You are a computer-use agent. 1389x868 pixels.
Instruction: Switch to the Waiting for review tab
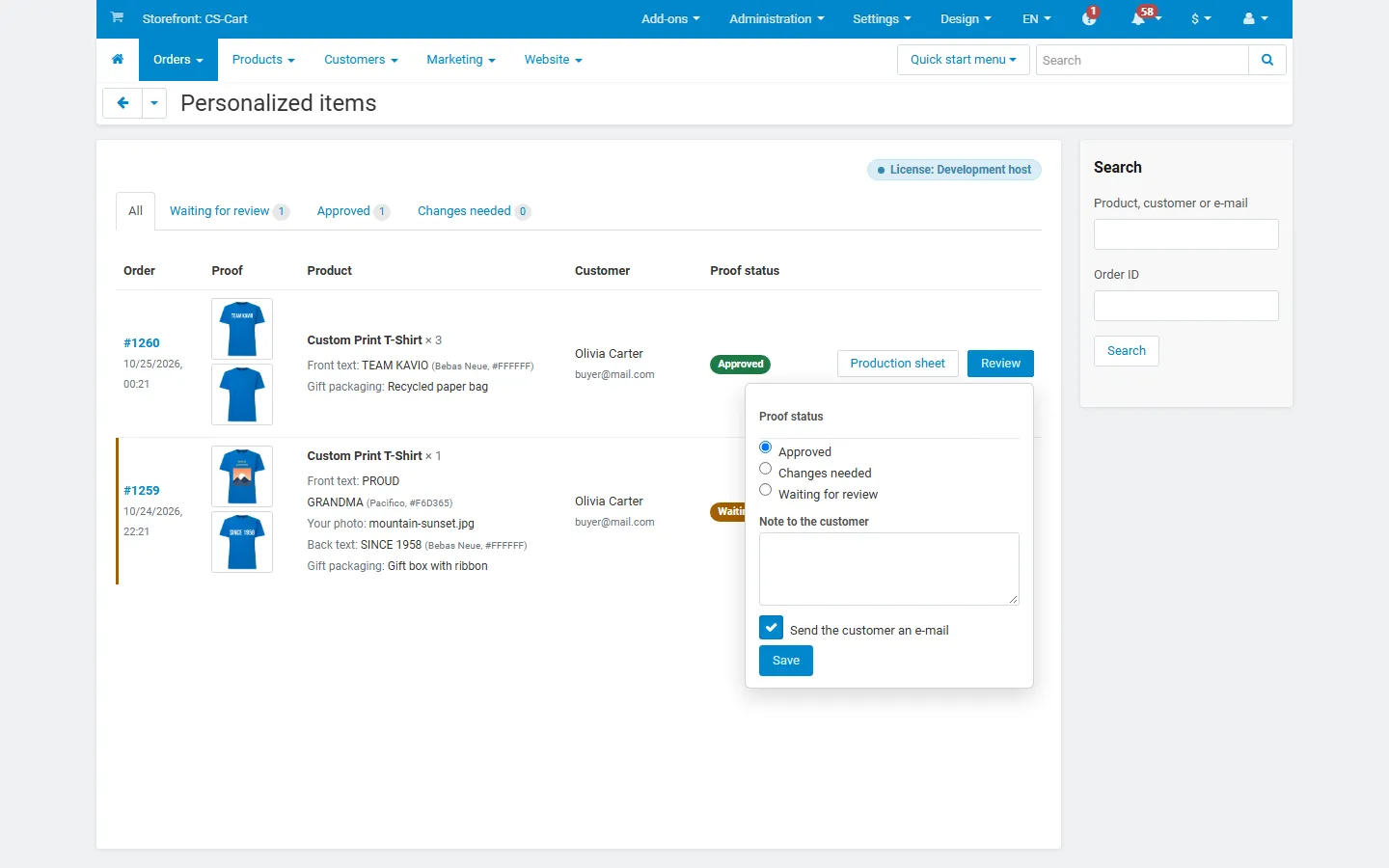coord(229,211)
